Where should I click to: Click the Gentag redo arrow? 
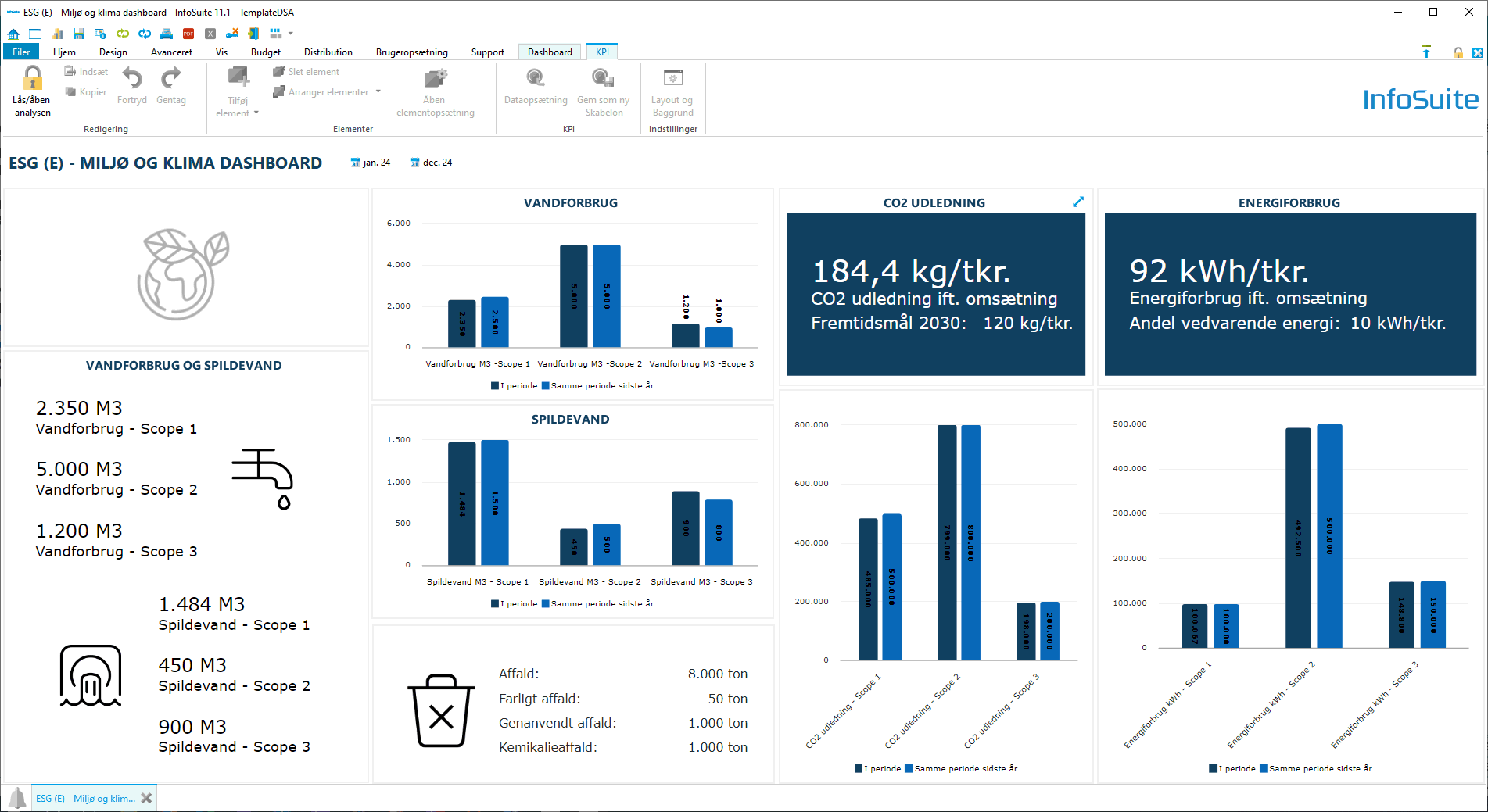tap(171, 86)
